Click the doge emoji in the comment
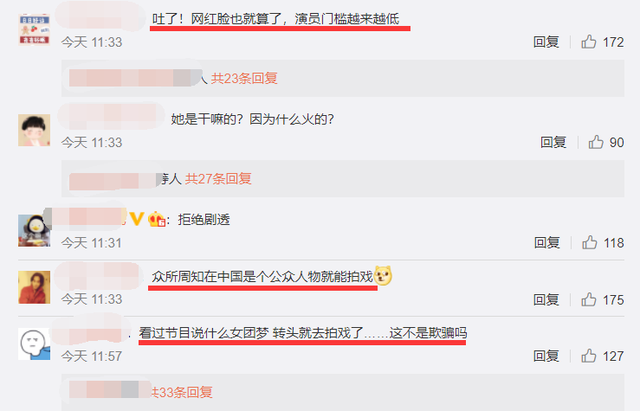 383,275
